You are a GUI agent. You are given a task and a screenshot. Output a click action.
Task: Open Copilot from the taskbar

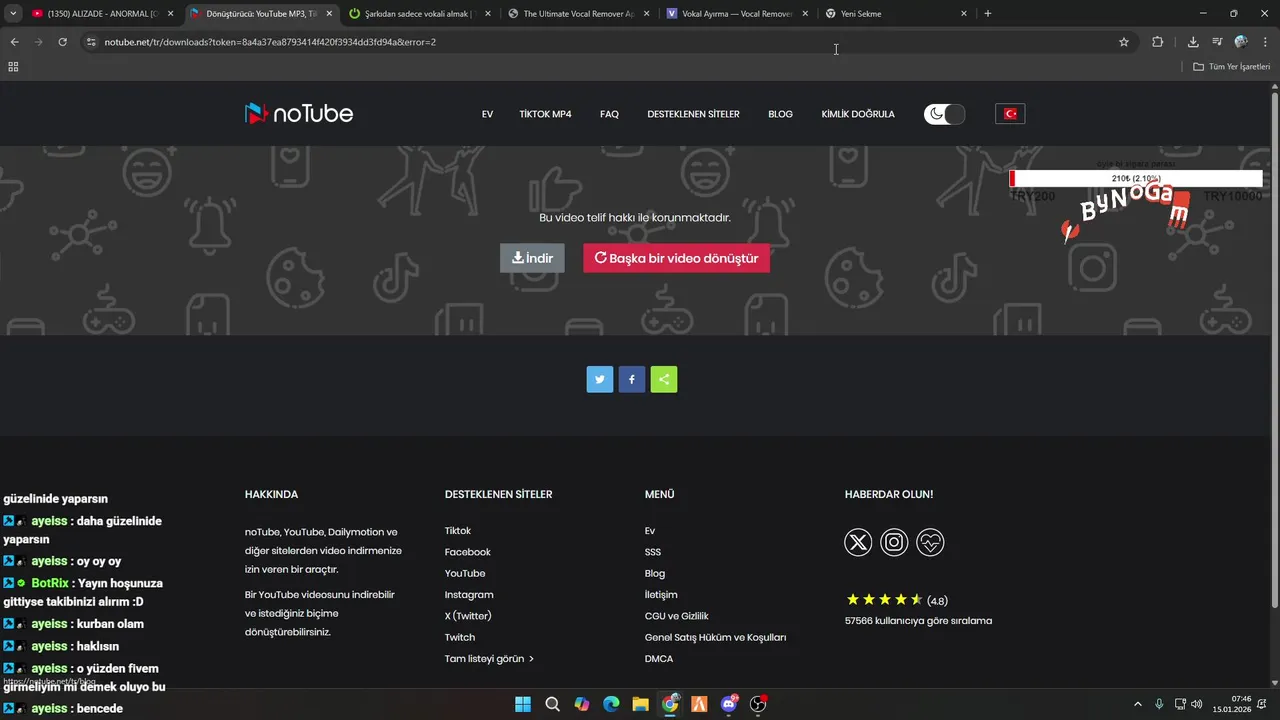coord(582,704)
